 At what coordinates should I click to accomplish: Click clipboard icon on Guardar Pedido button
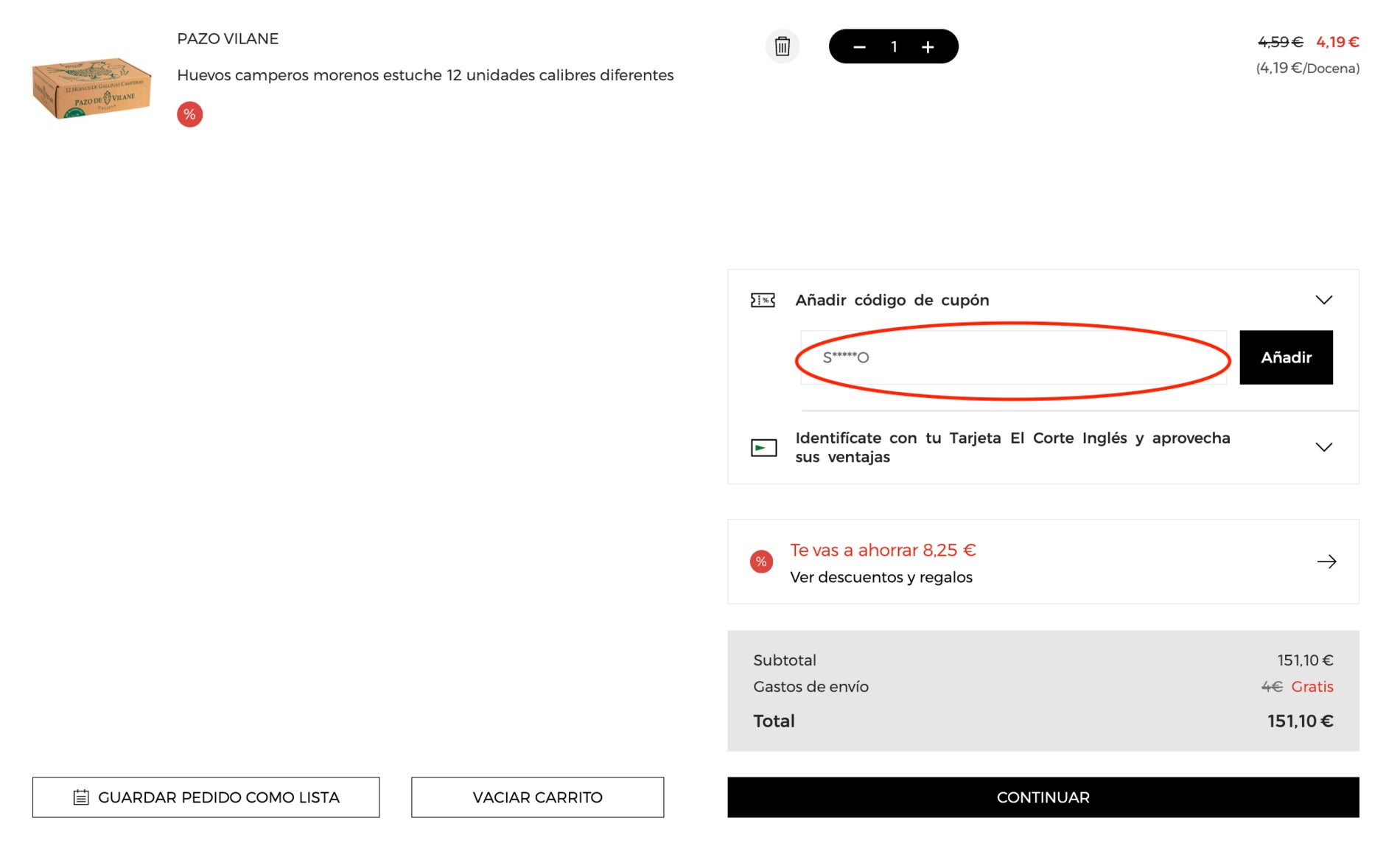pos(81,797)
